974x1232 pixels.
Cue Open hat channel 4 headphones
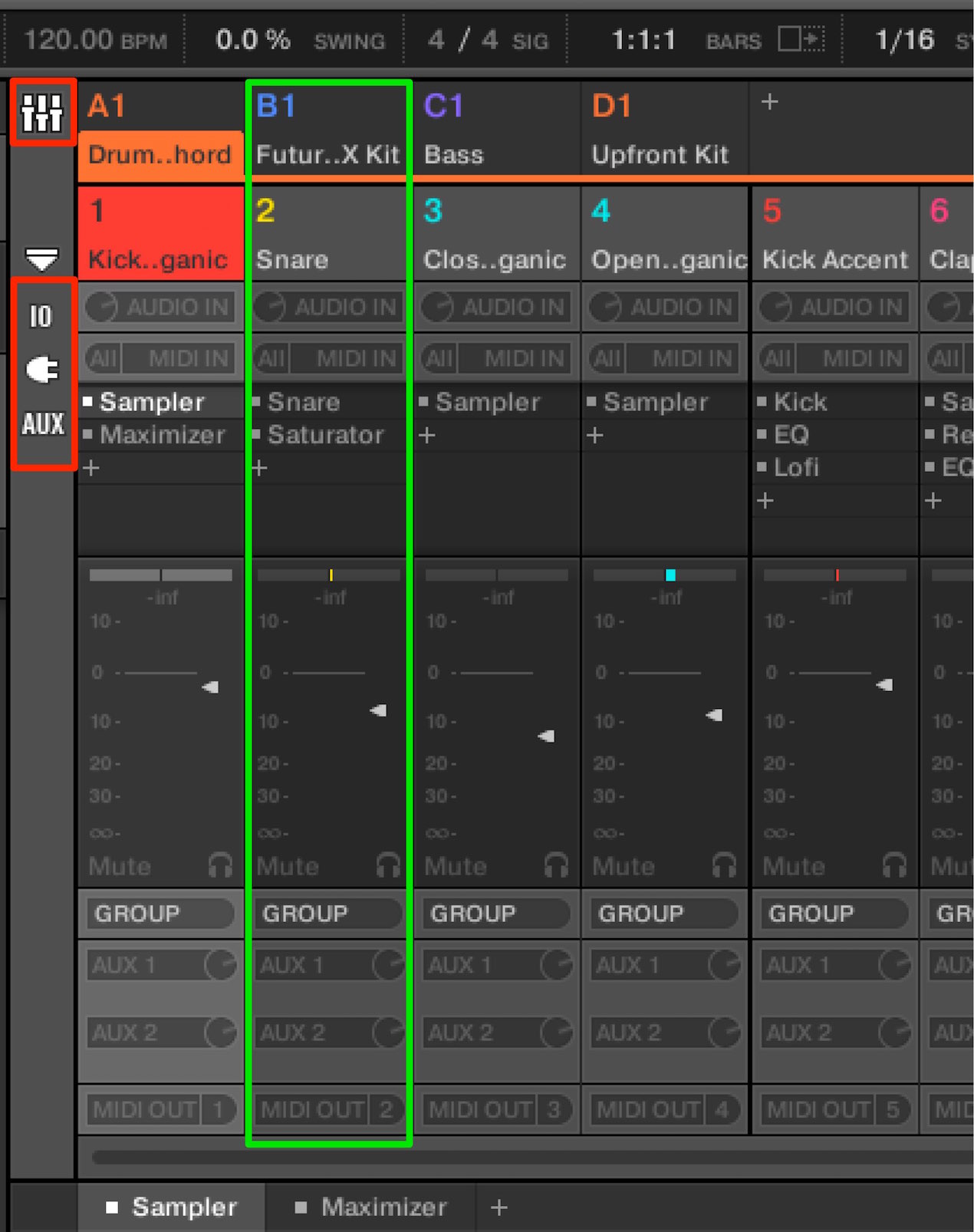(x=724, y=865)
